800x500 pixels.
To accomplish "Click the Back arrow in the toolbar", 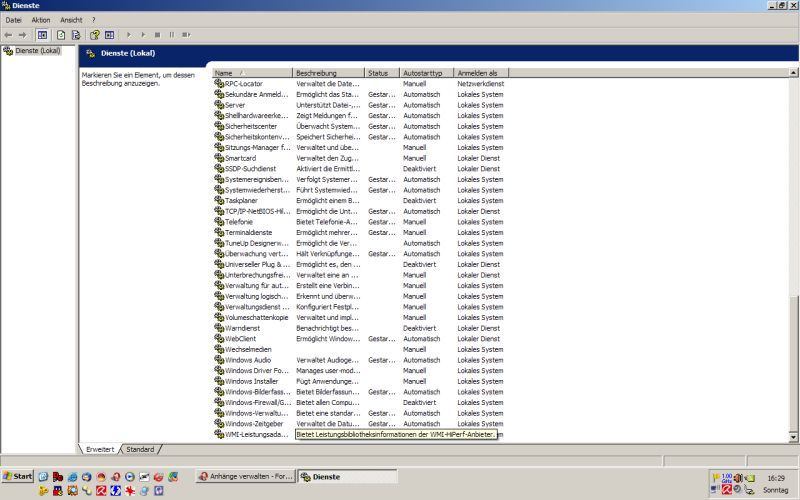I will 8,35.
